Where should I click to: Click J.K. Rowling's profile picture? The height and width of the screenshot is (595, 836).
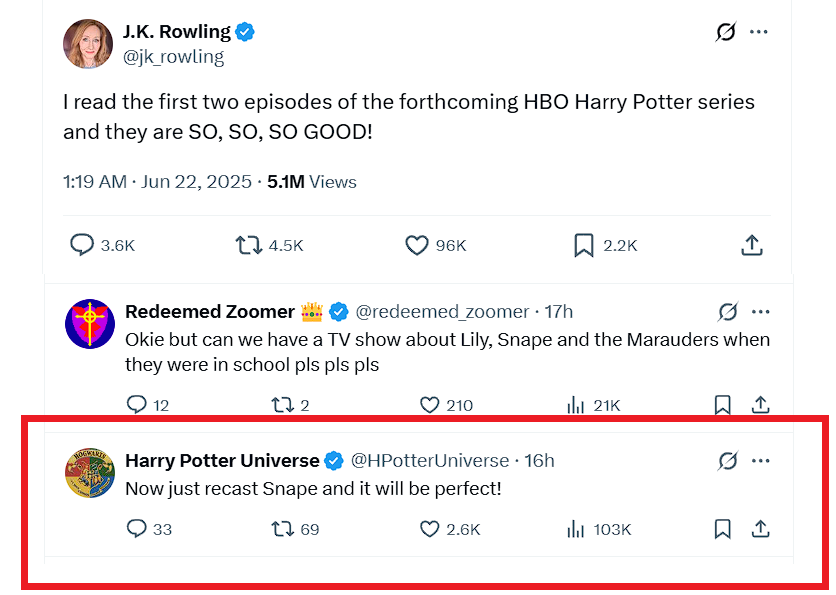88,44
